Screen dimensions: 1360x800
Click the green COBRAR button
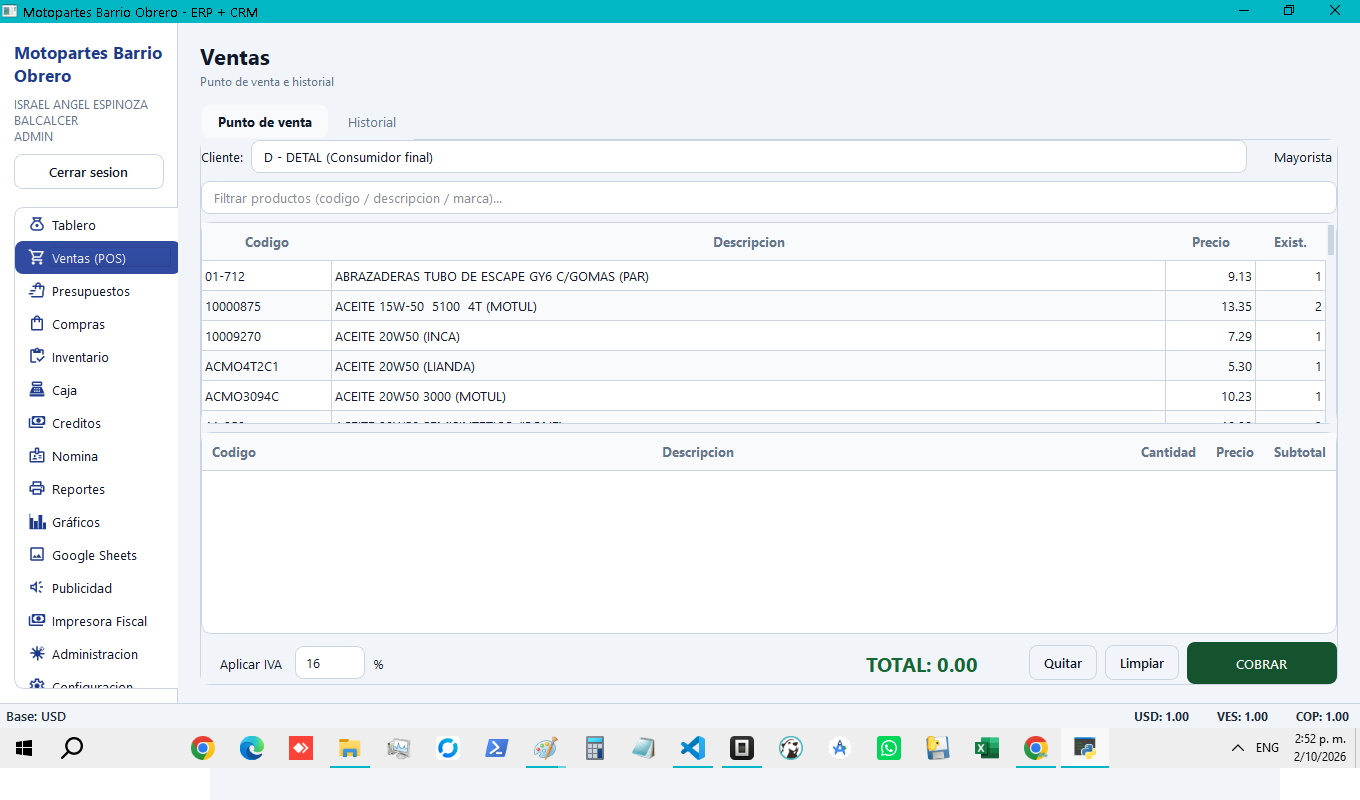click(1262, 663)
